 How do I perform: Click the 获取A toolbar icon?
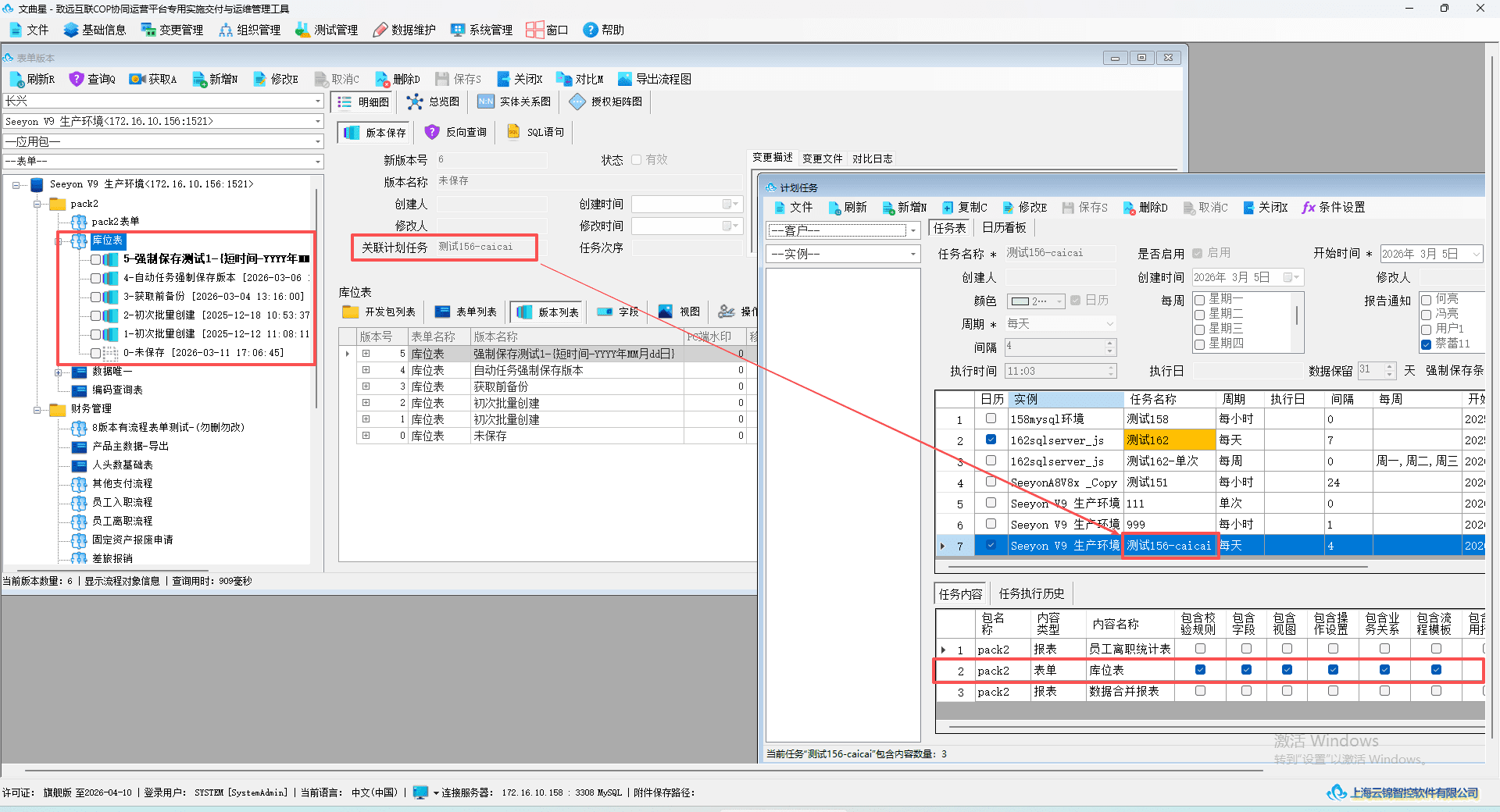(x=153, y=79)
